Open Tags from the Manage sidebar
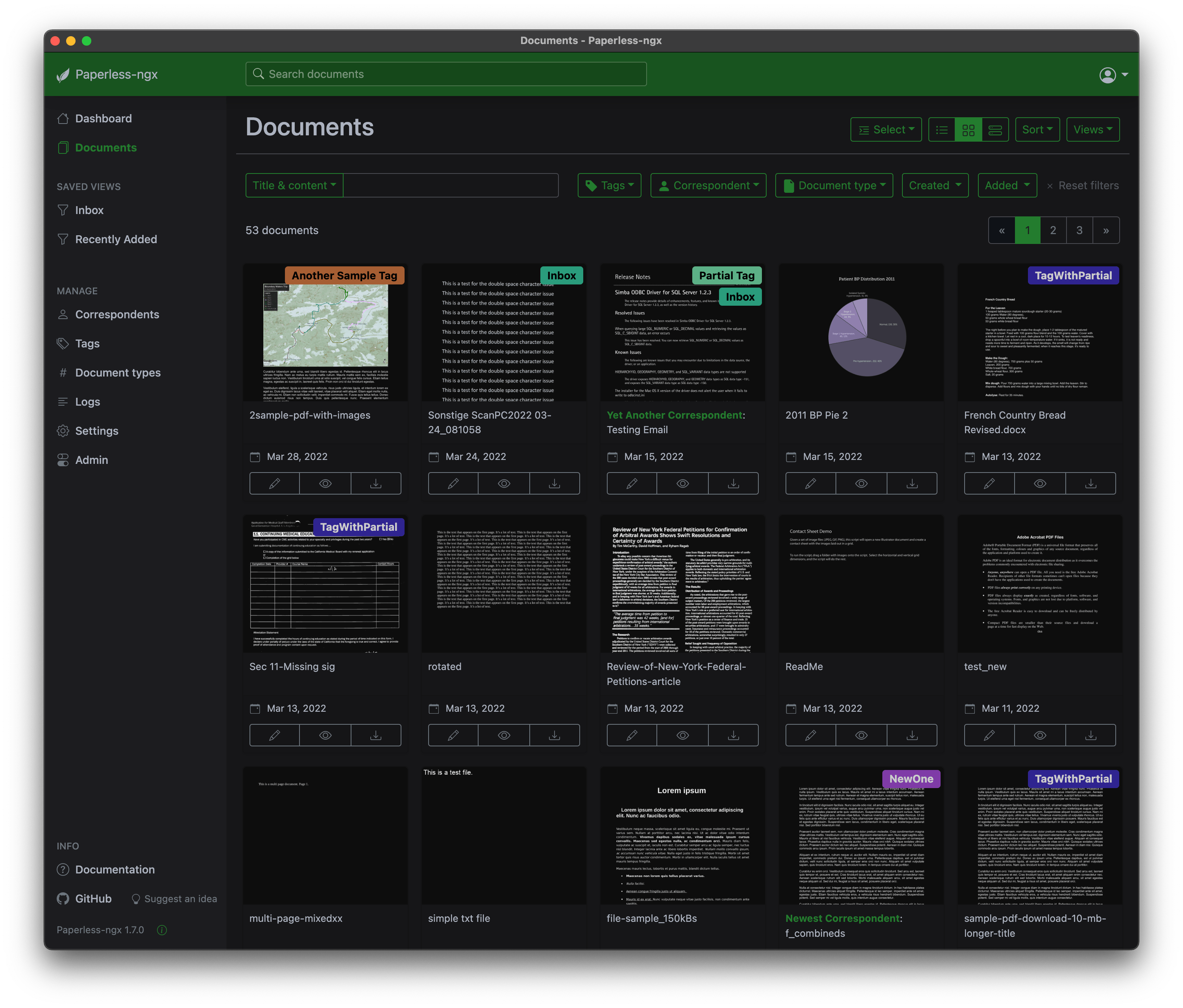 tap(87, 343)
